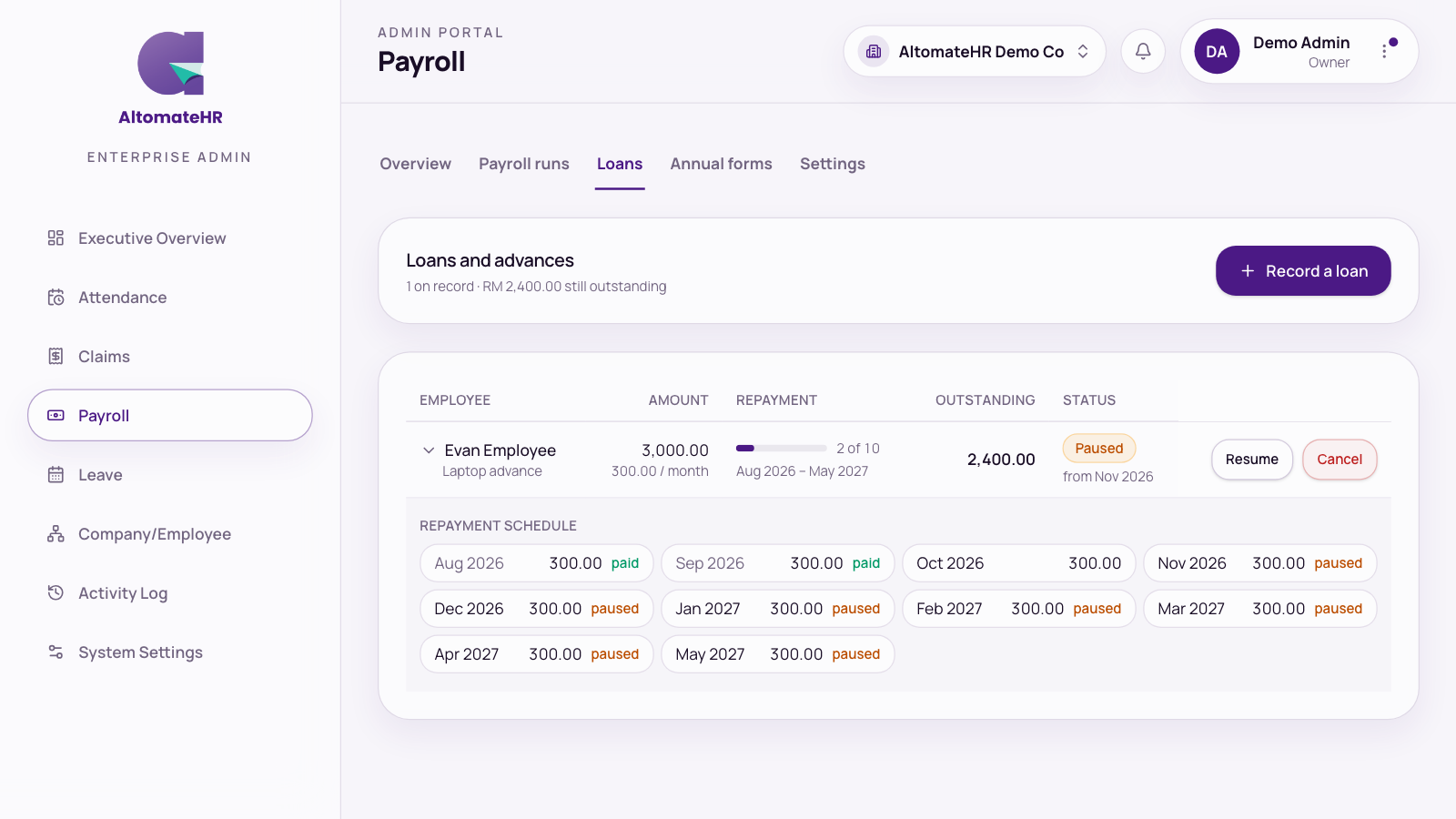This screenshot has height=819, width=1456.
Task: Switch to the Overview tab
Action: pyautogui.click(x=415, y=164)
